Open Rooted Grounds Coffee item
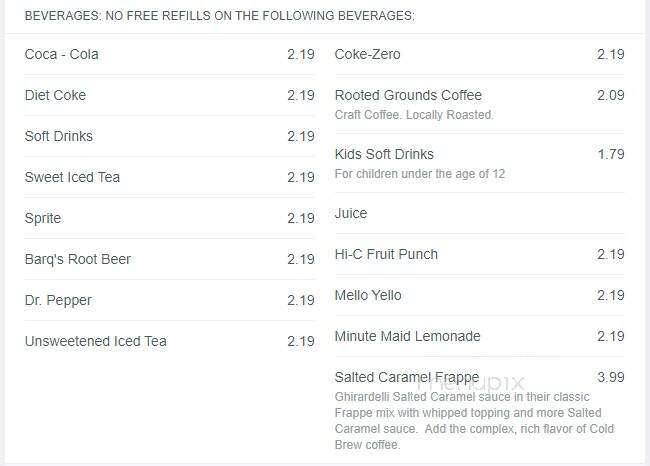Image resolution: width=650 pixels, height=466 pixels. tap(479, 104)
